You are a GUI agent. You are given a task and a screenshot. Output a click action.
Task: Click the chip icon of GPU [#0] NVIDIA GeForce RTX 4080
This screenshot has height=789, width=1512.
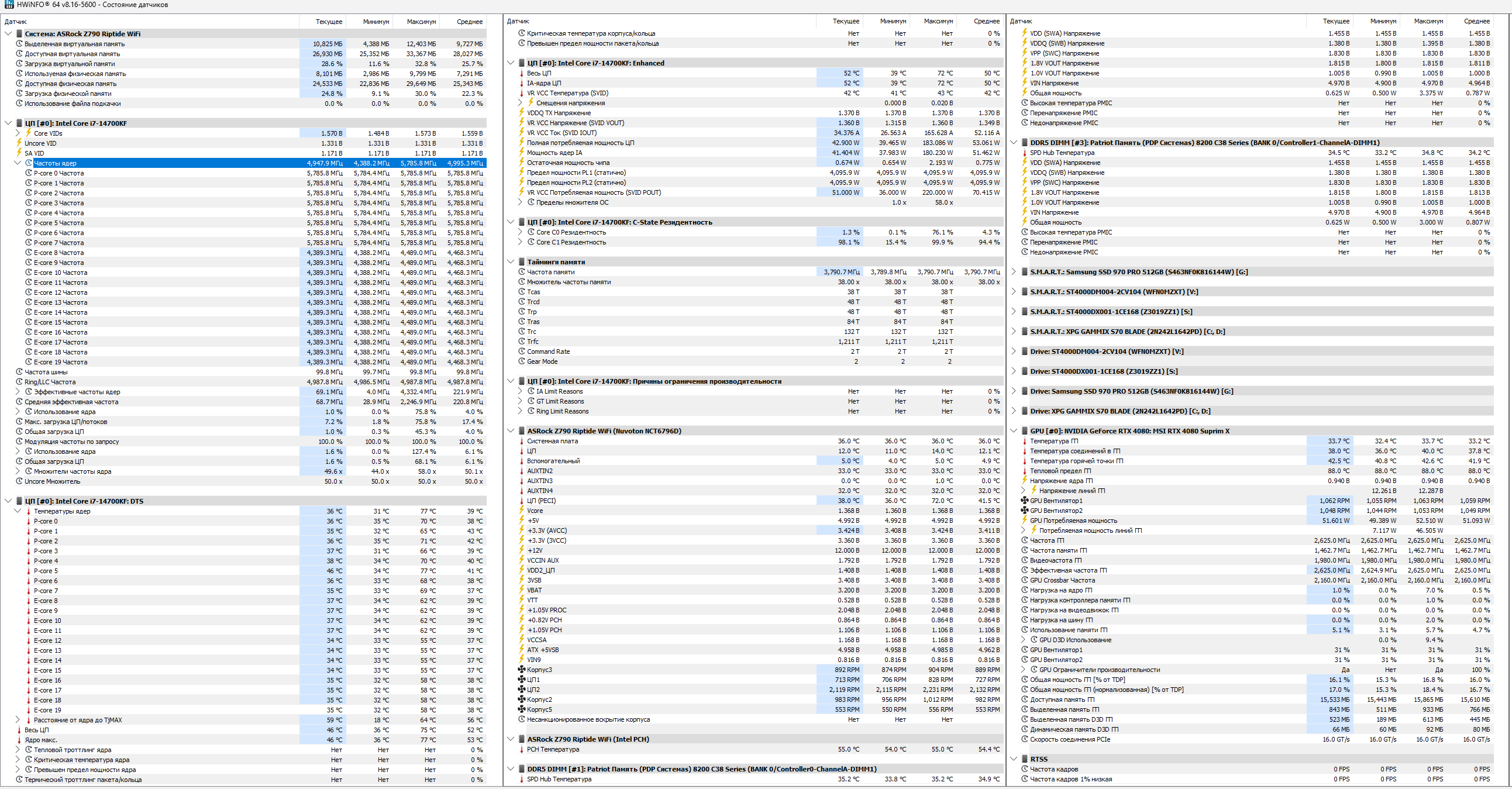pyautogui.click(x=1024, y=431)
